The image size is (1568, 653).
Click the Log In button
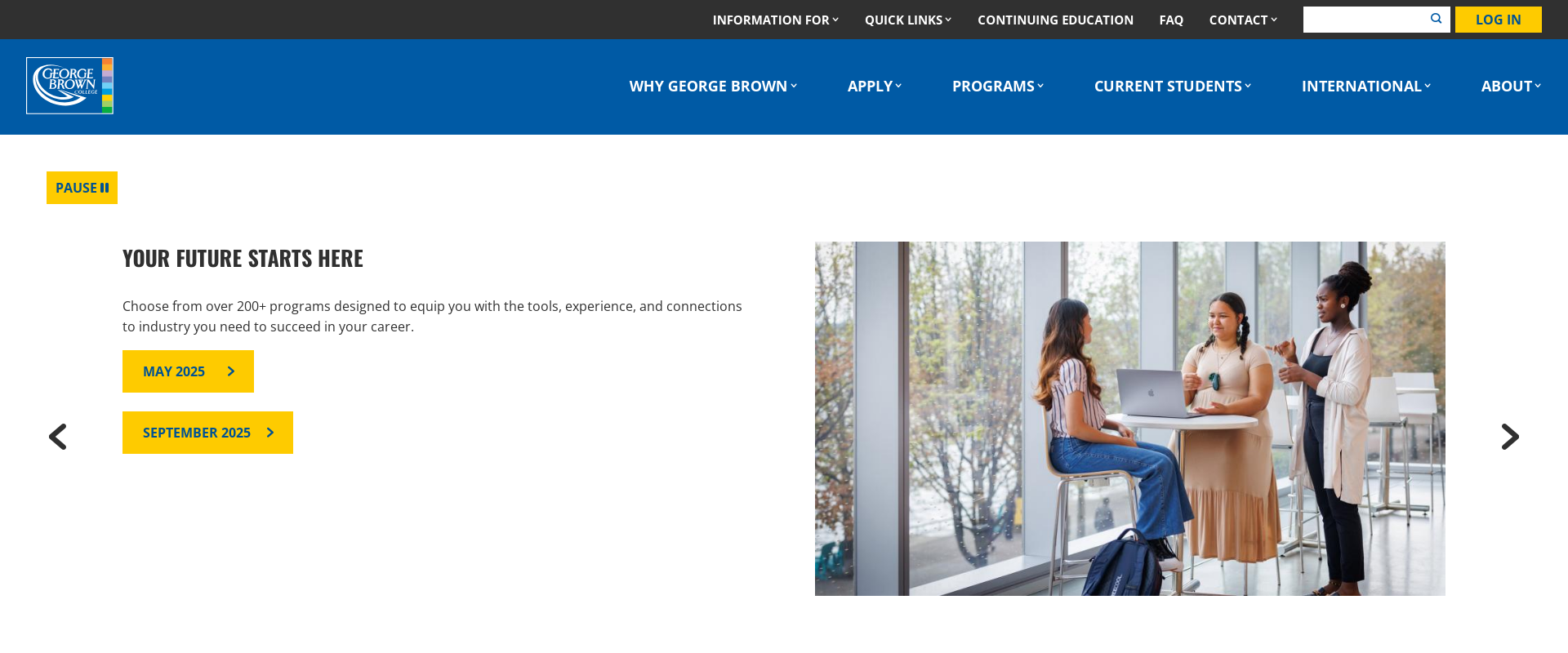pyautogui.click(x=1498, y=20)
